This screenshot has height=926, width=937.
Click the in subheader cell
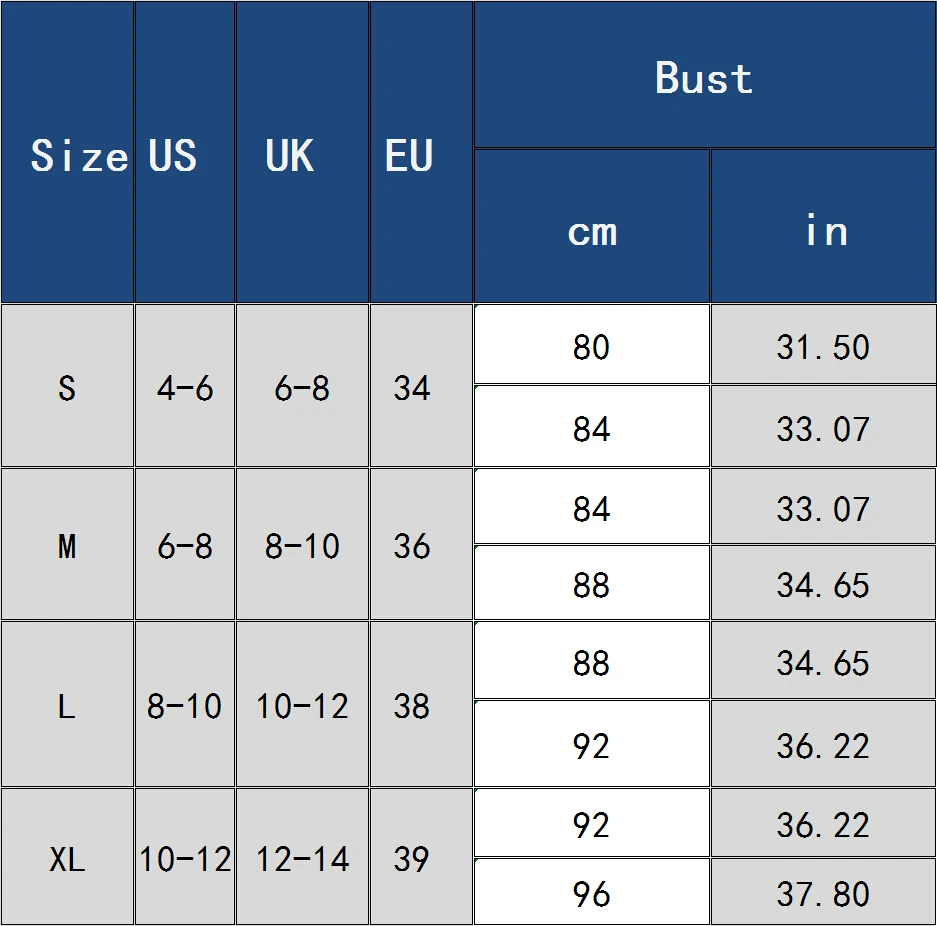pyautogui.click(x=823, y=226)
